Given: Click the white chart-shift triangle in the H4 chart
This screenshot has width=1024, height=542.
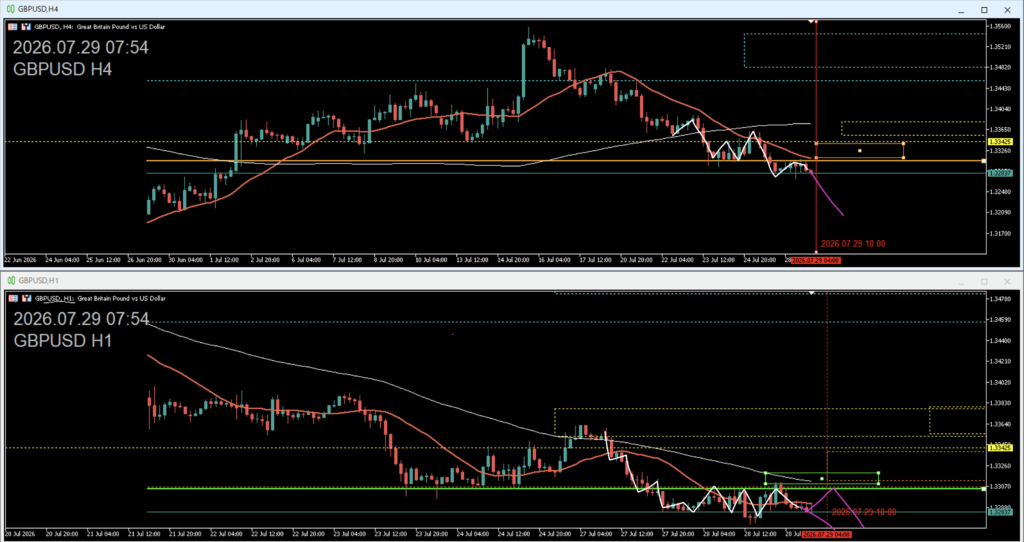Looking at the screenshot, I should (x=811, y=22).
